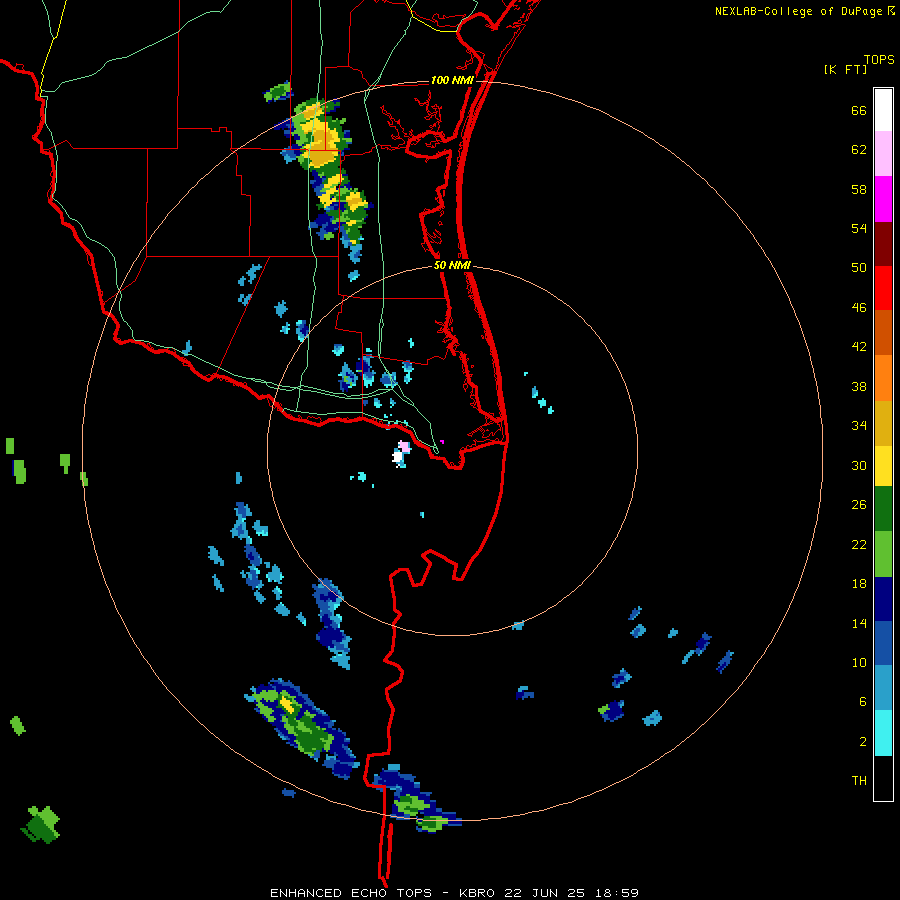Select the orange 42 kft swatch
The image size is (900, 900).
pos(883,378)
